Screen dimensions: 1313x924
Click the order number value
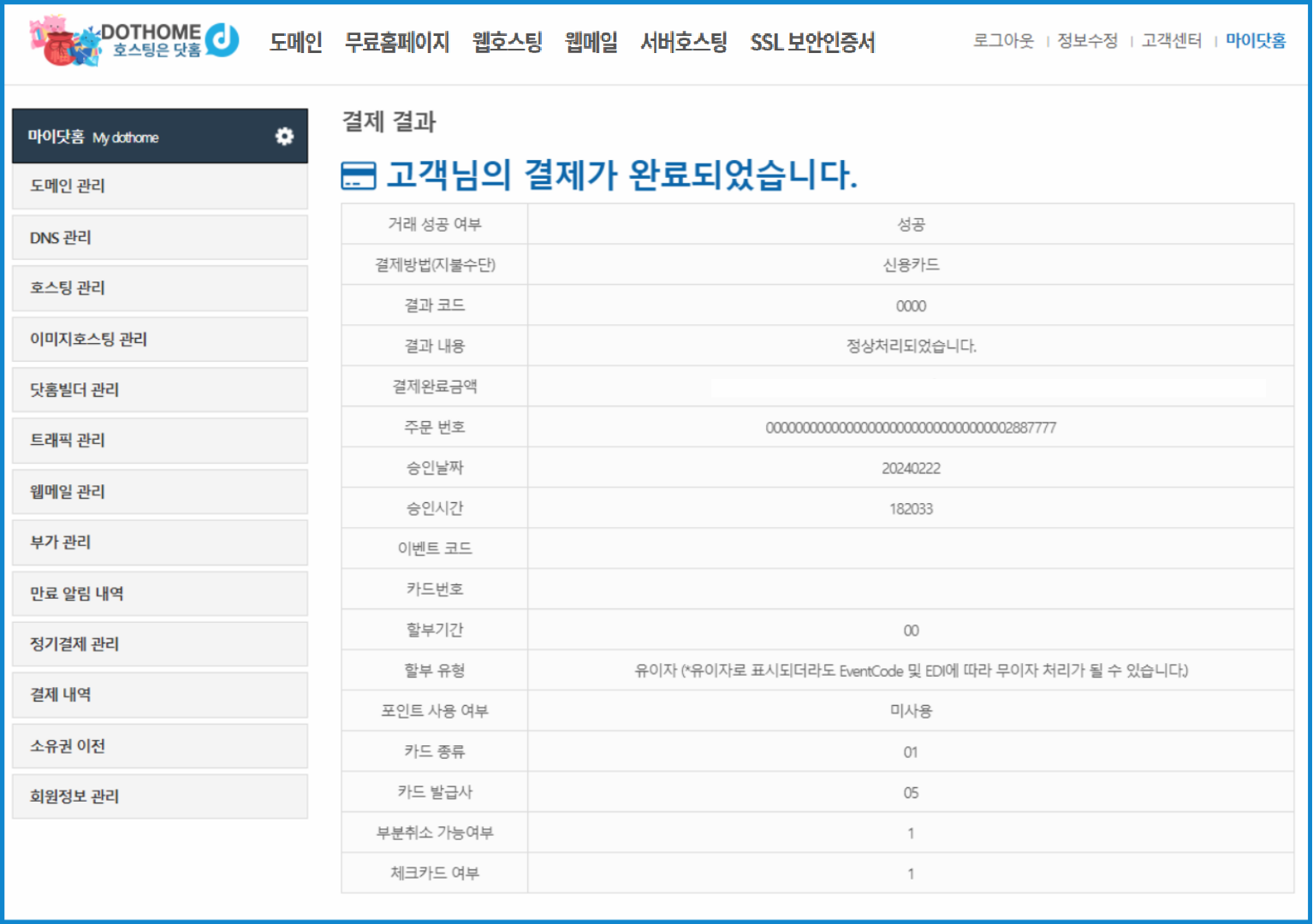pos(910,428)
